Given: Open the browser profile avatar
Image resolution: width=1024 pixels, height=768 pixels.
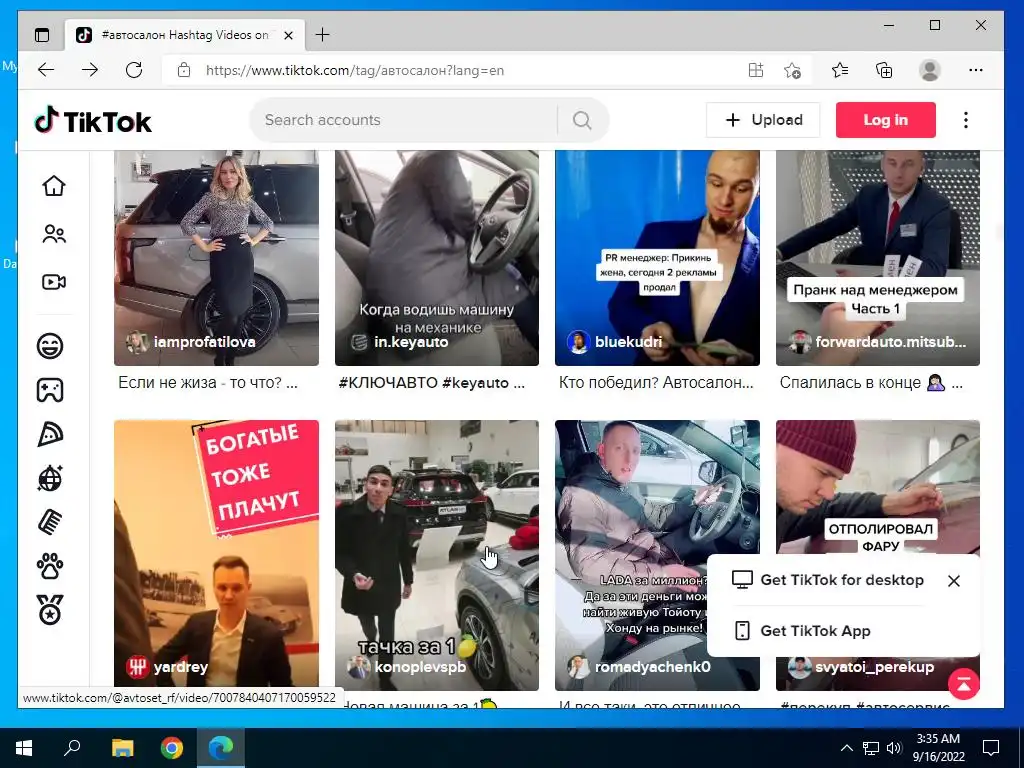Looking at the screenshot, I should point(929,70).
